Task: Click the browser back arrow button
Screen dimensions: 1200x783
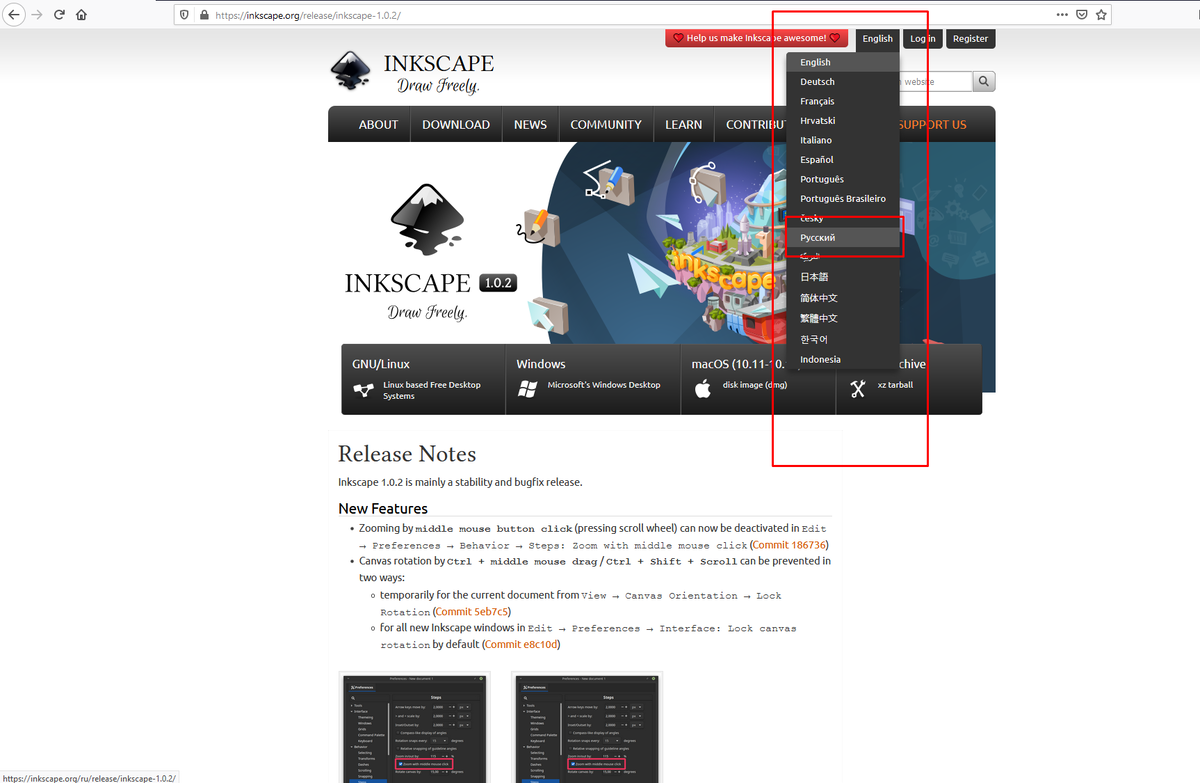Action: (x=15, y=15)
